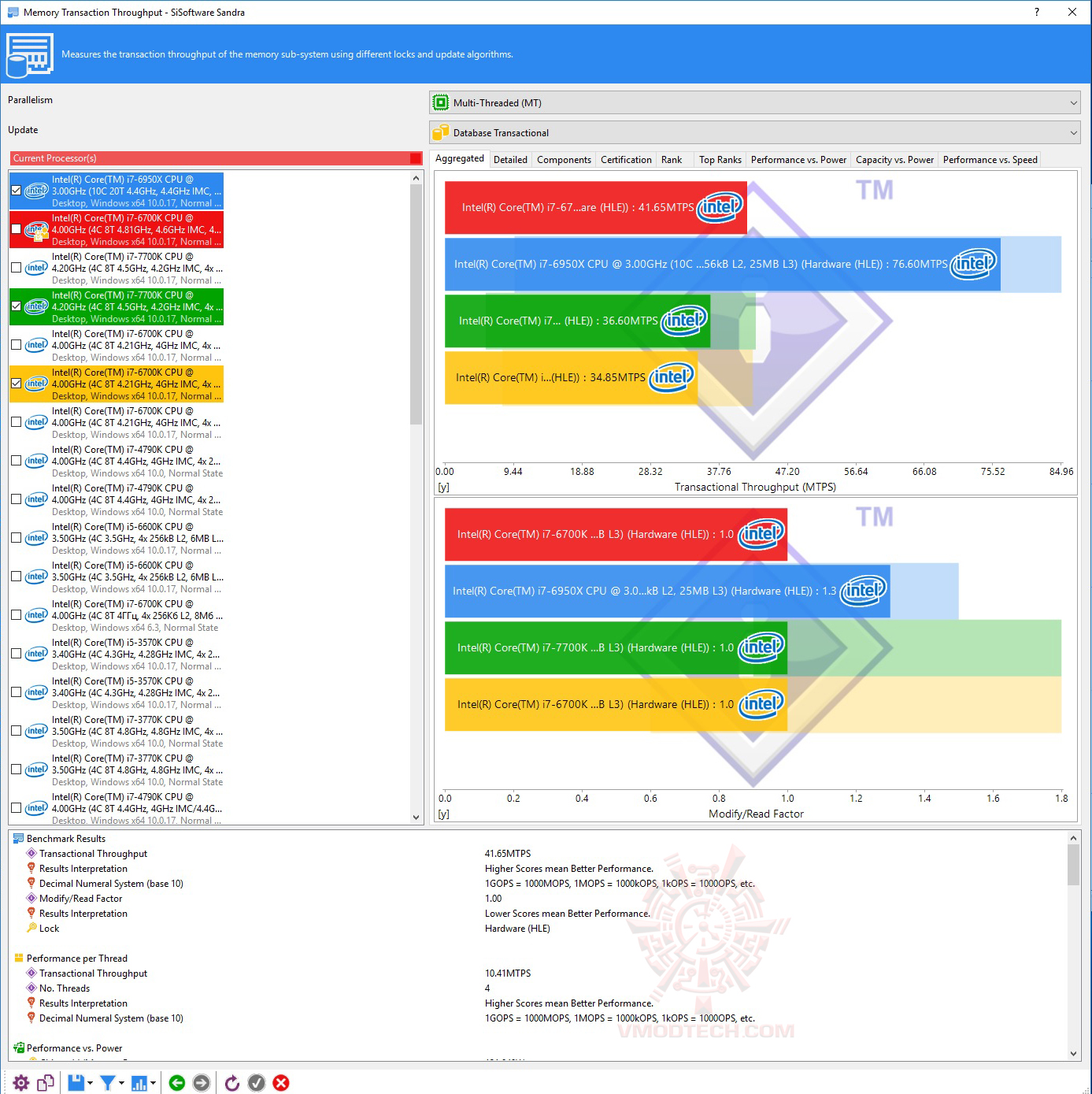Check the unhighlighted i7-7700K checkbox
Image resolution: width=1092 pixels, height=1094 pixels.
[17, 268]
